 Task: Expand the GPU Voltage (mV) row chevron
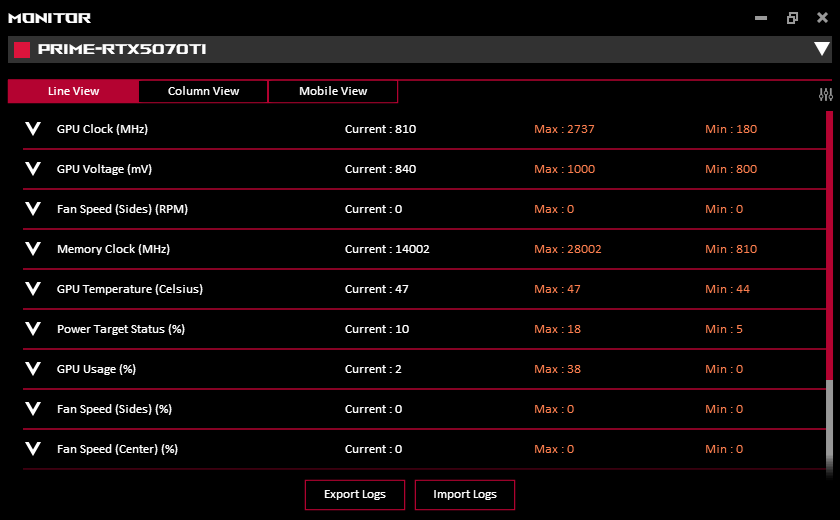pos(33,169)
